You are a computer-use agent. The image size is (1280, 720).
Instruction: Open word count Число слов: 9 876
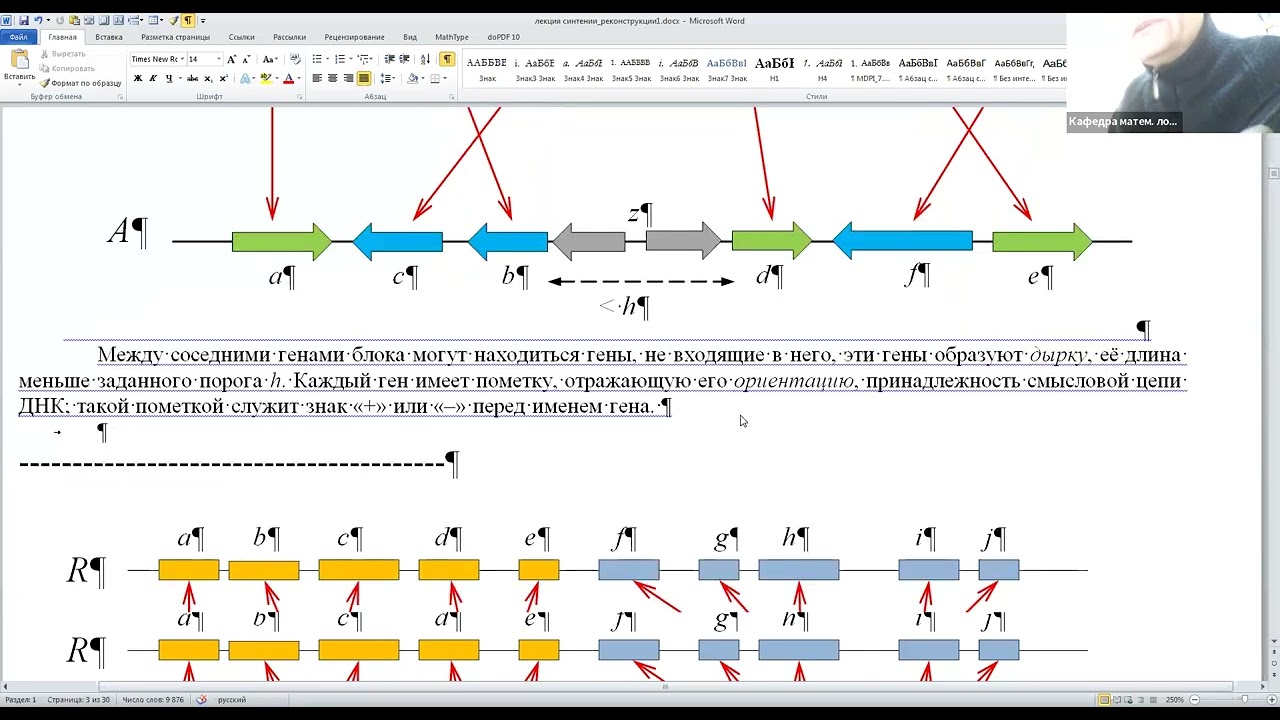pyautogui.click(x=153, y=700)
